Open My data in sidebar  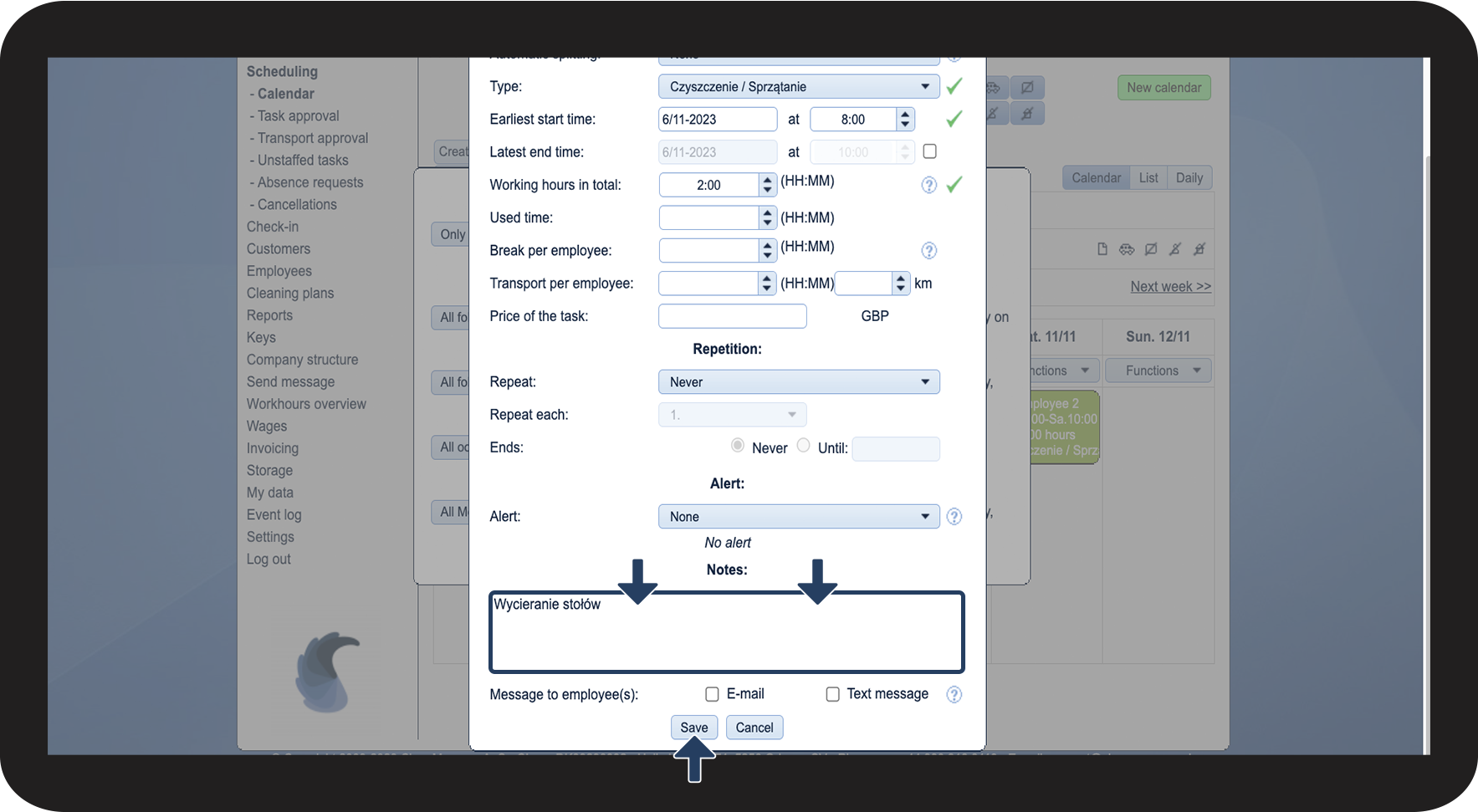pos(269,493)
